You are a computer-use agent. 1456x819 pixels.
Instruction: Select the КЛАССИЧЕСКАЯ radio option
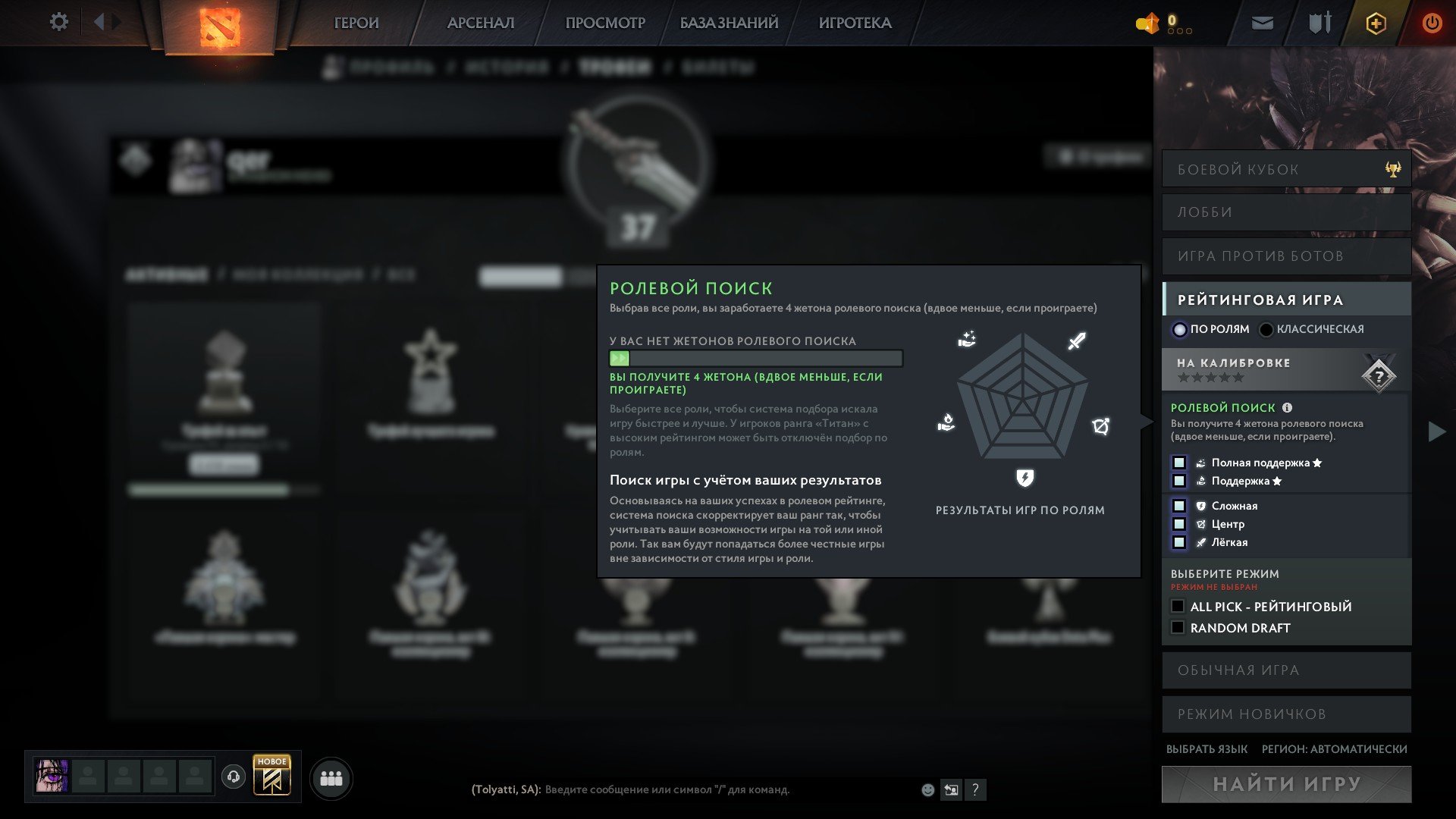(1266, 329)
